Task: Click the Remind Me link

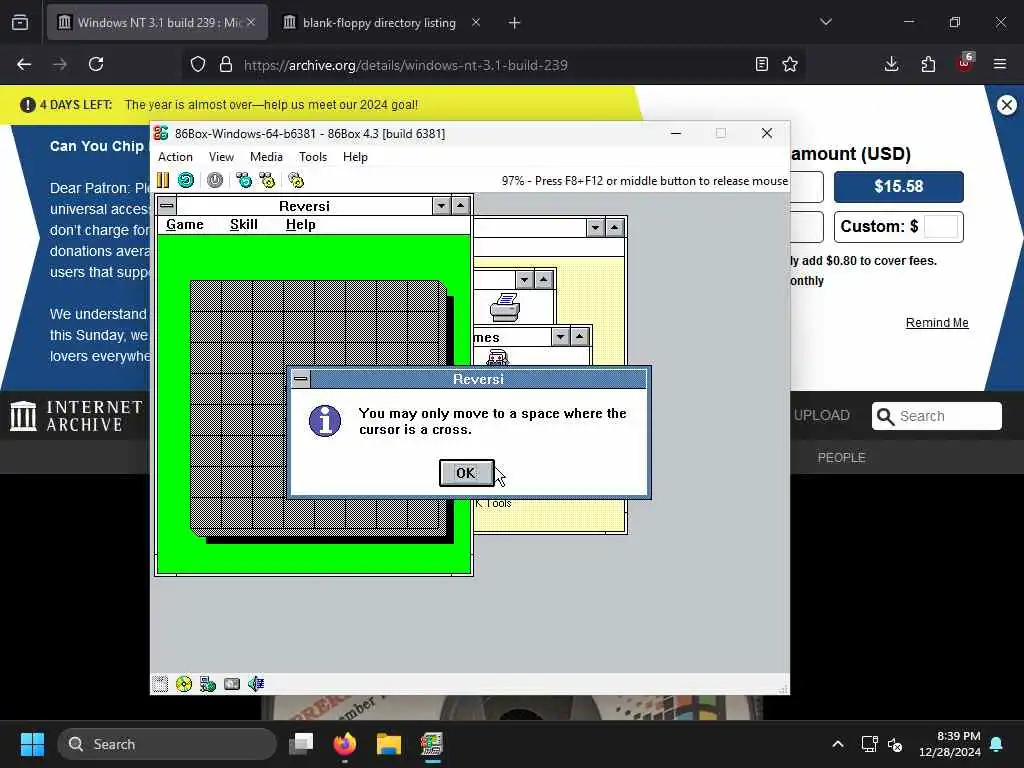Action: click(x=937, y=323)
